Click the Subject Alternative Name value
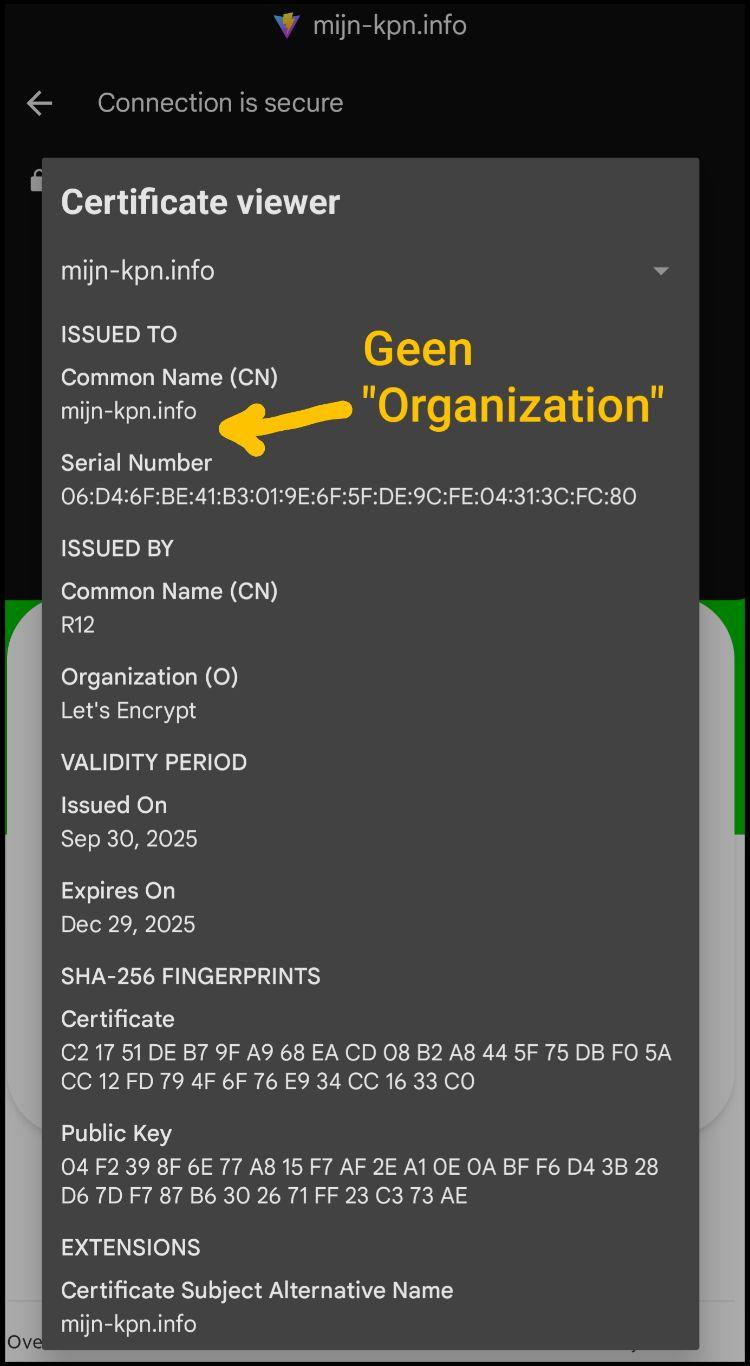The width and height of the screenshot is (750, 1366). [x=128, y=1324]
